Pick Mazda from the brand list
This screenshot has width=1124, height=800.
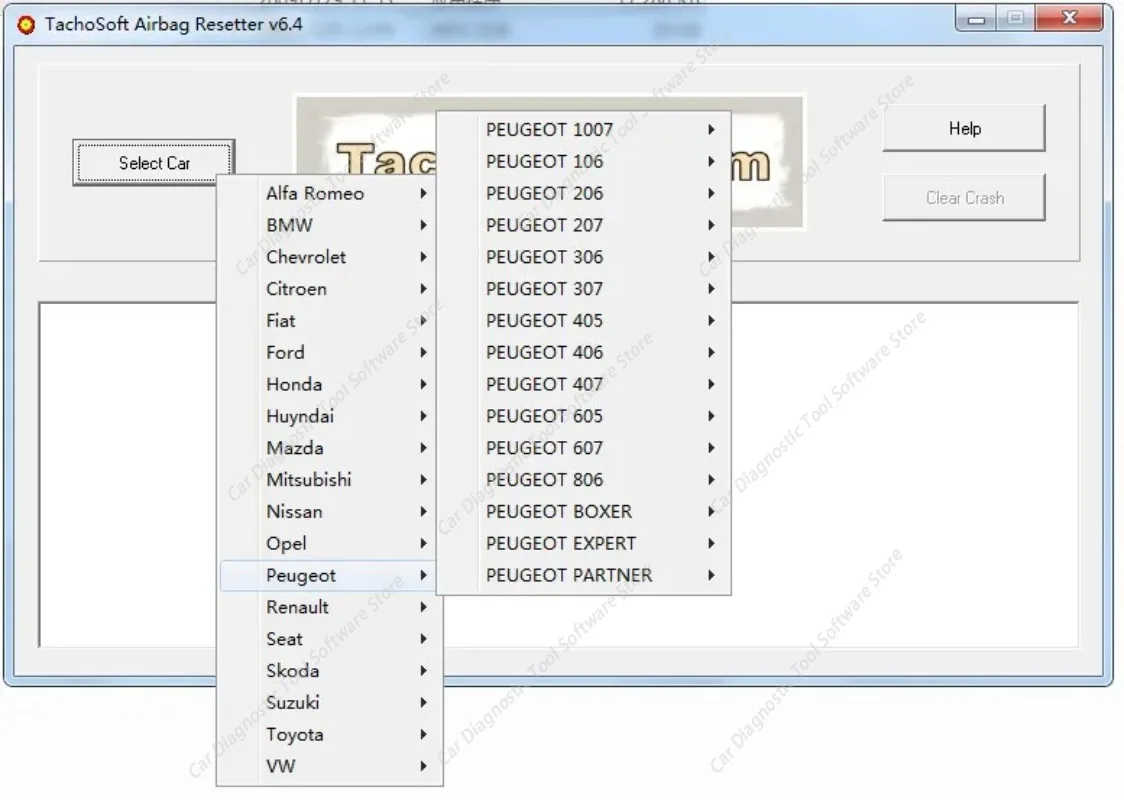[x=328, y=448]
